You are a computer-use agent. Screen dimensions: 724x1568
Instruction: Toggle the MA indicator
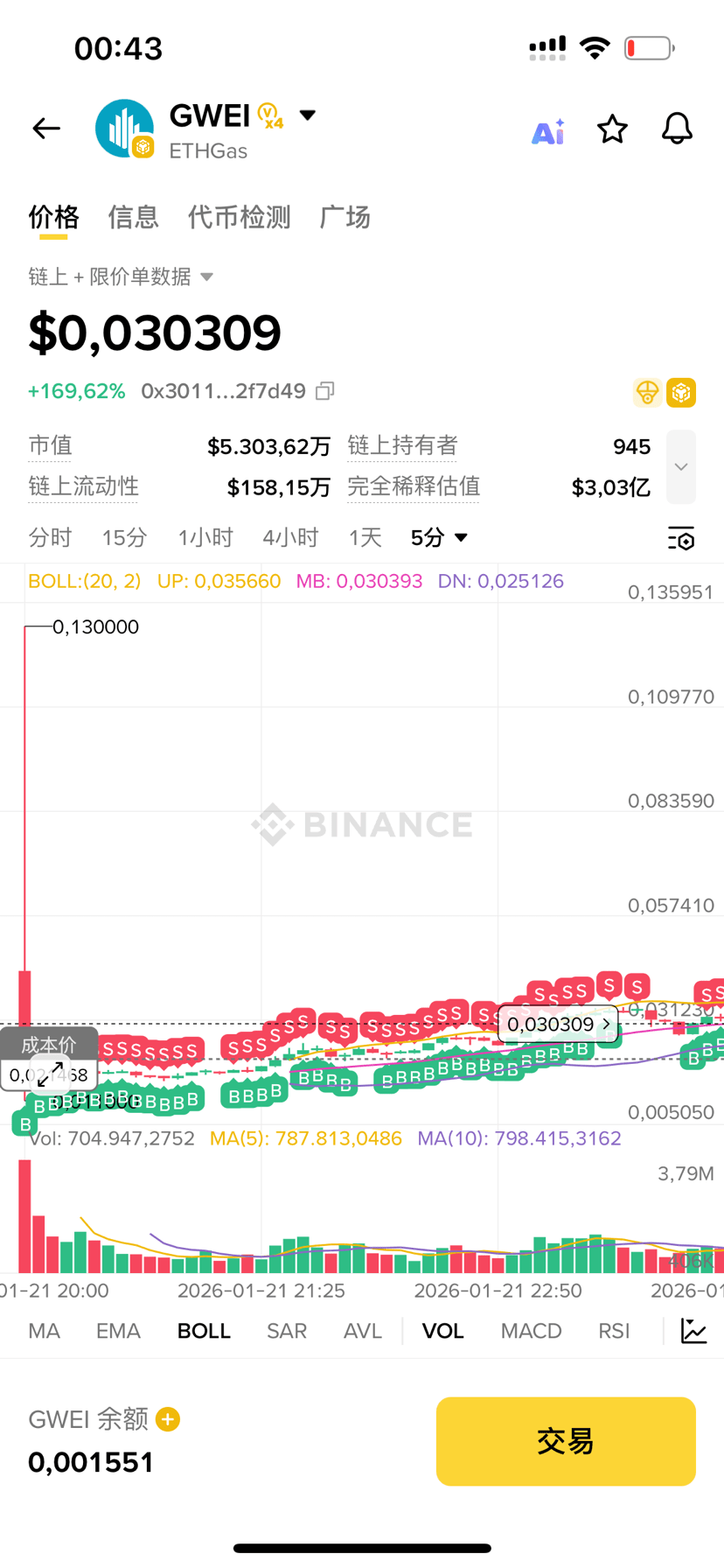[x=44, y=1331]
